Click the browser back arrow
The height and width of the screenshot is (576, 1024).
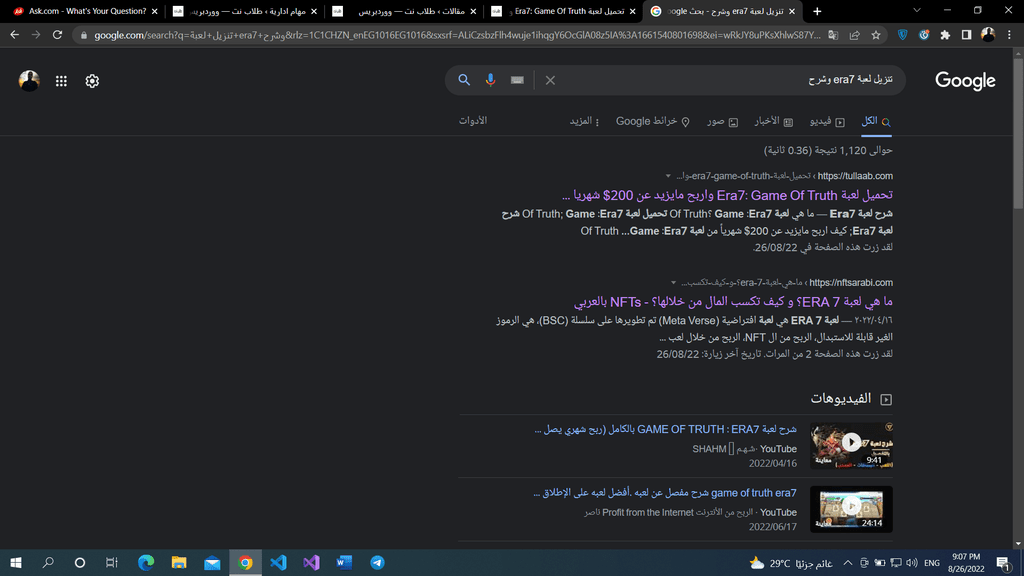[x=14, y=35]
